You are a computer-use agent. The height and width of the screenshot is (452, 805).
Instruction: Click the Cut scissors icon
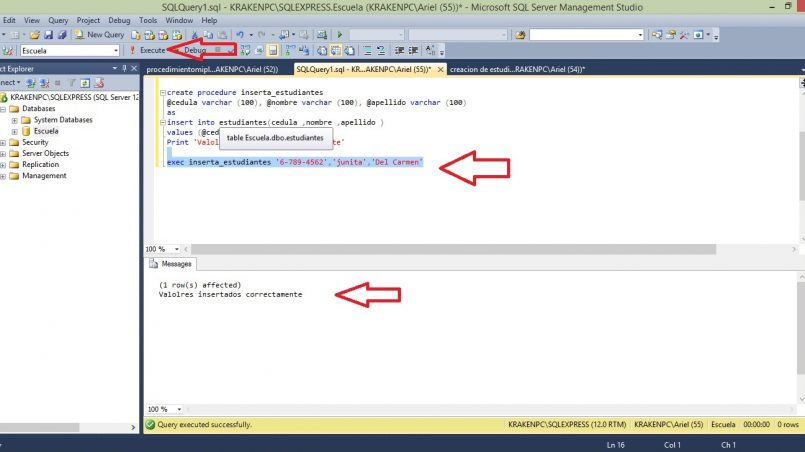[195, 35]
